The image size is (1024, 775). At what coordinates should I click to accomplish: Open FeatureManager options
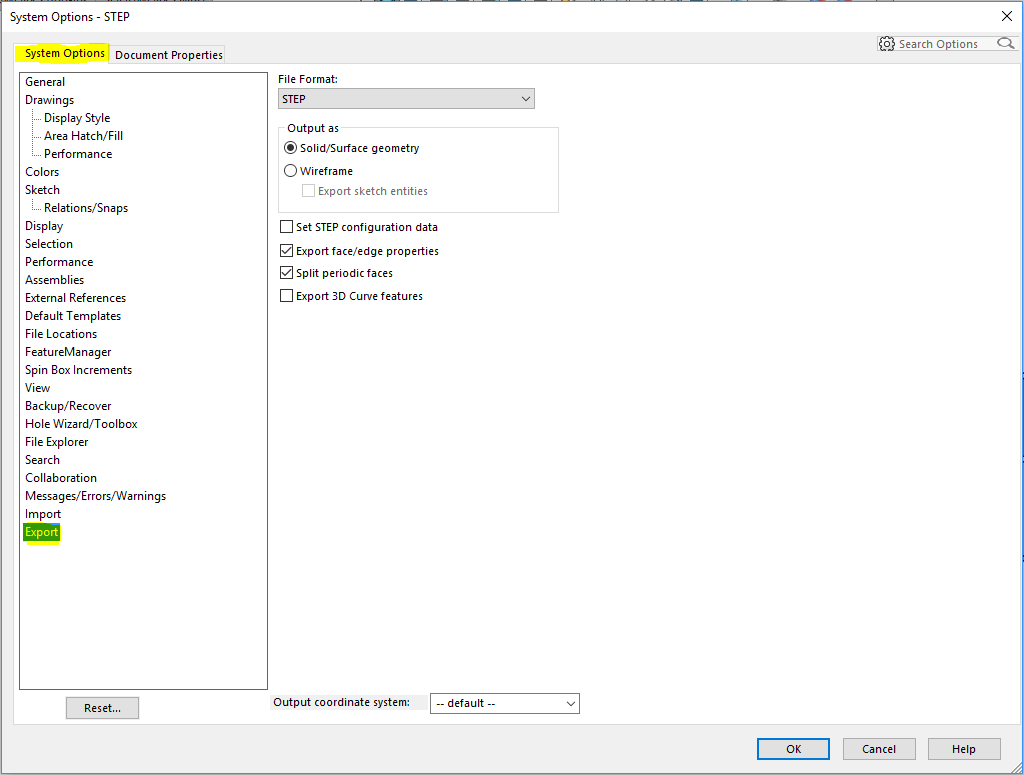point(69,352)
